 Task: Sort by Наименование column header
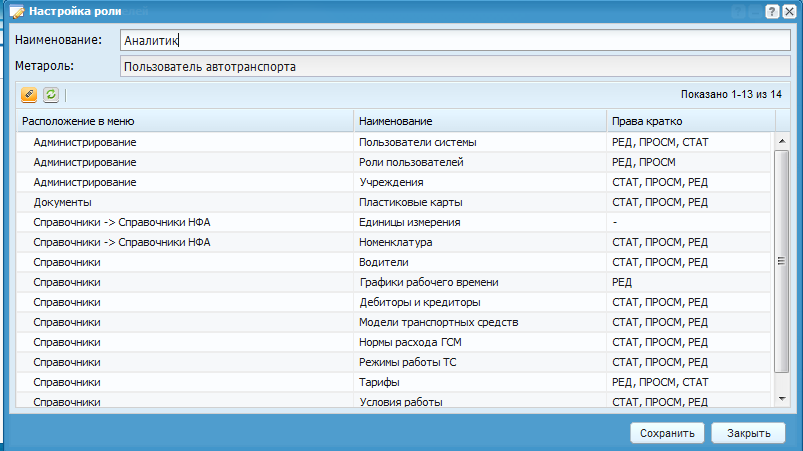coord(480,121)
